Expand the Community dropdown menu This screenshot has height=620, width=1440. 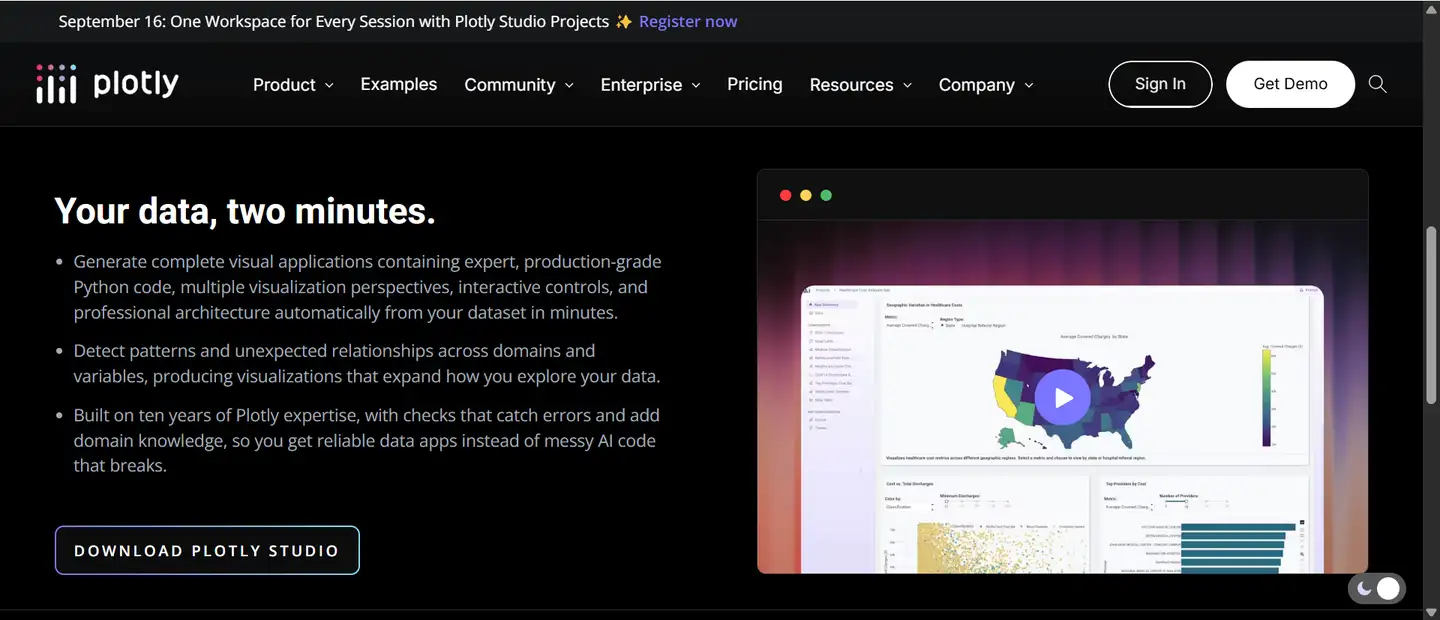coord(519,85)
